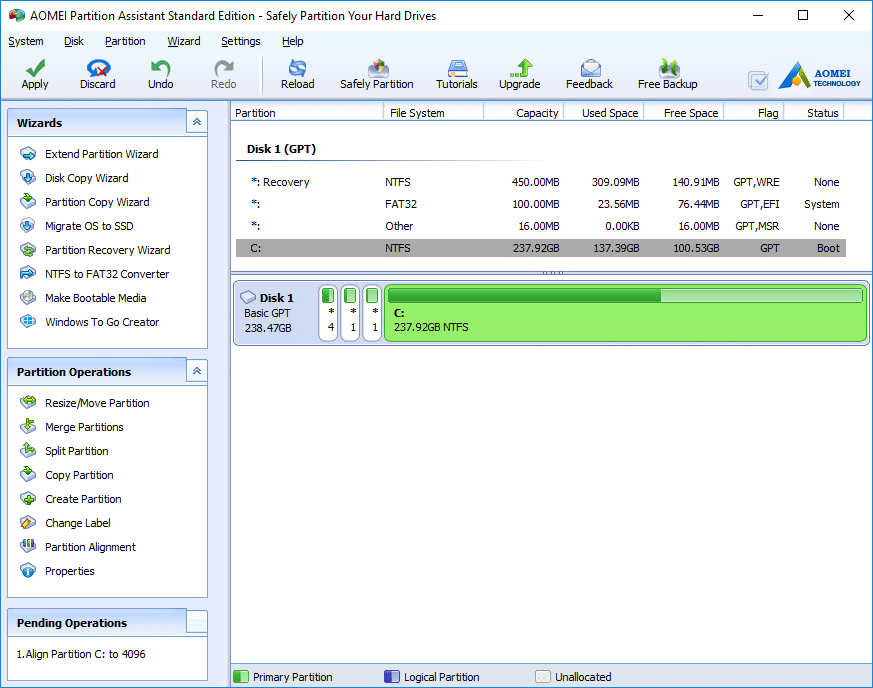The height and width of the screenshot is (688, 873).
Task: Click the Logical Partition legend swatch
Action: tap(392, 676)
